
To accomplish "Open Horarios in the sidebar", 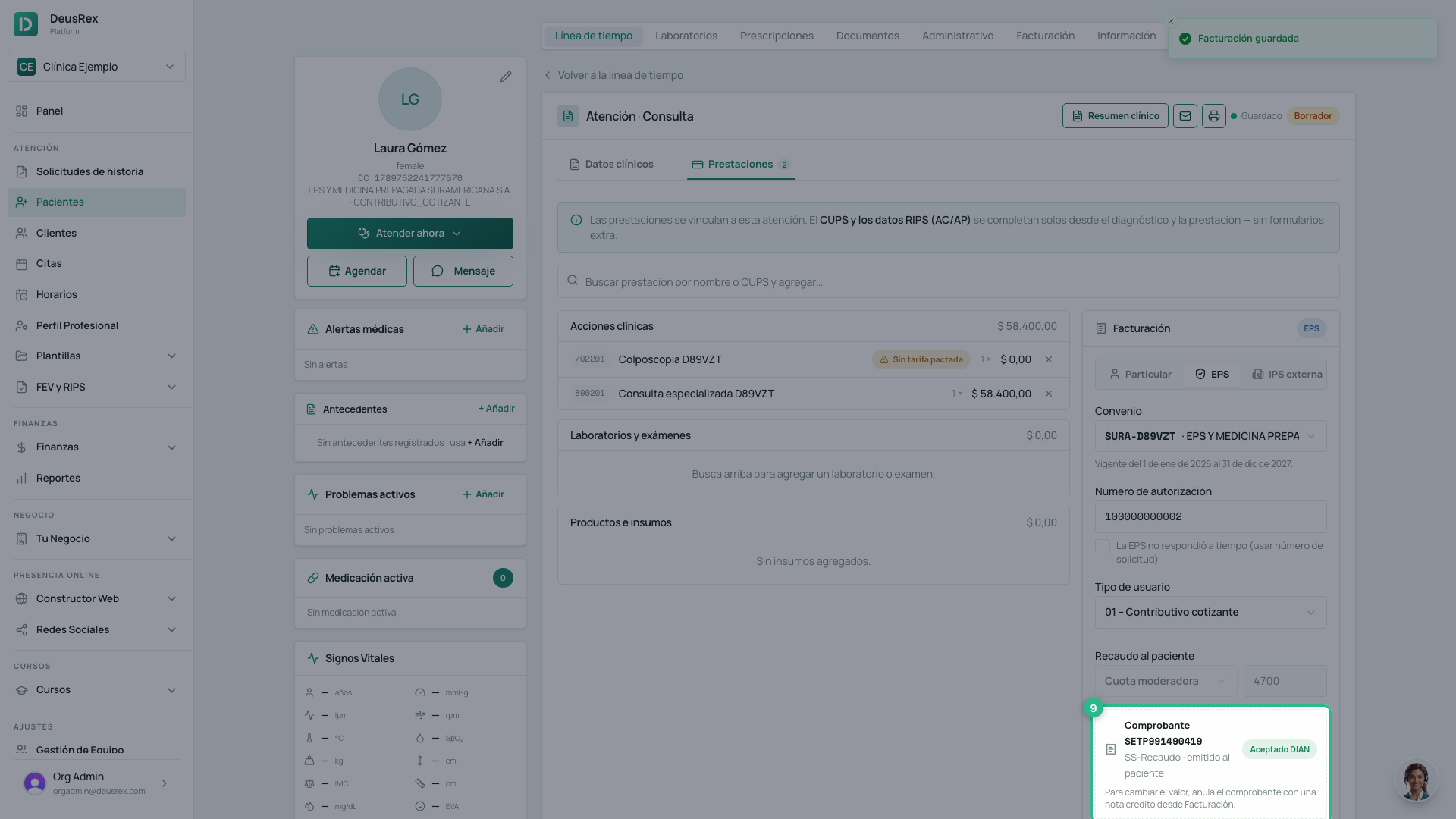I will tap(96, 294).
